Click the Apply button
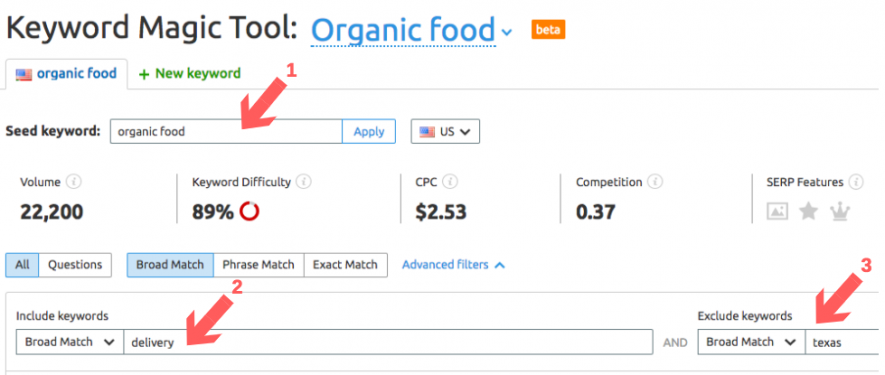The image size is (885, 375). coord(369,132)
